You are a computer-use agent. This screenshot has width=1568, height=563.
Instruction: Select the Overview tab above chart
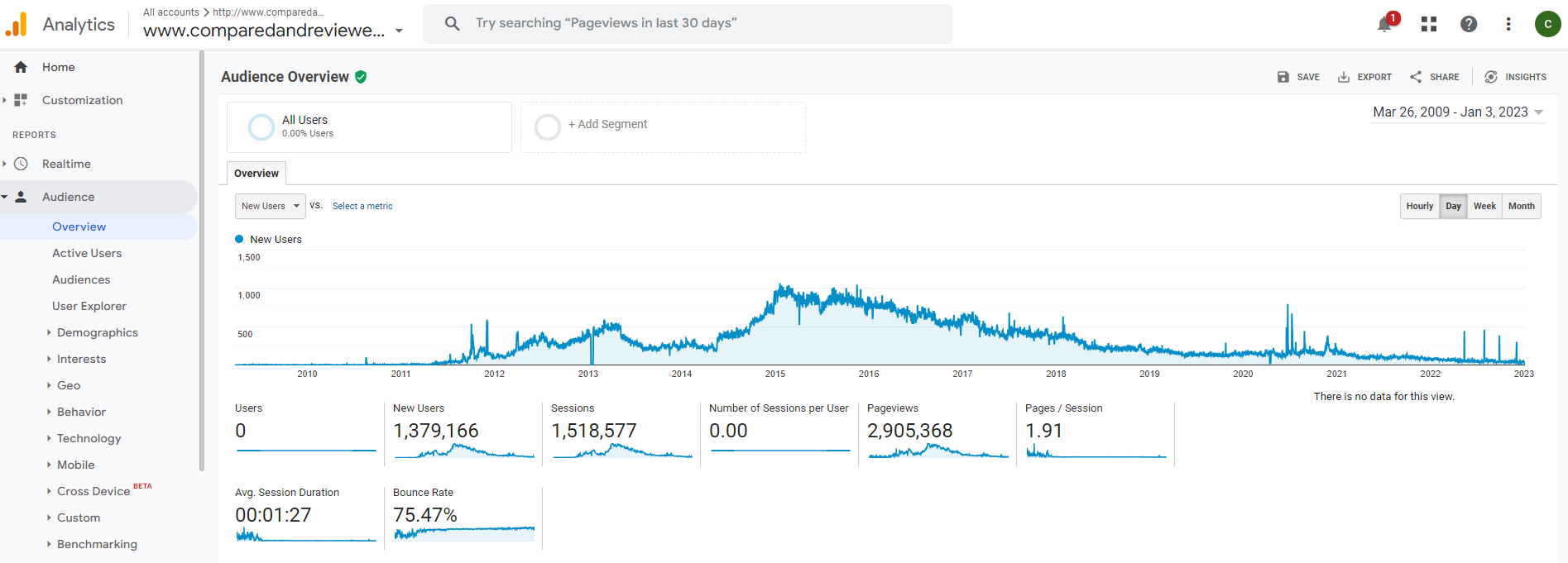[257, 173]
